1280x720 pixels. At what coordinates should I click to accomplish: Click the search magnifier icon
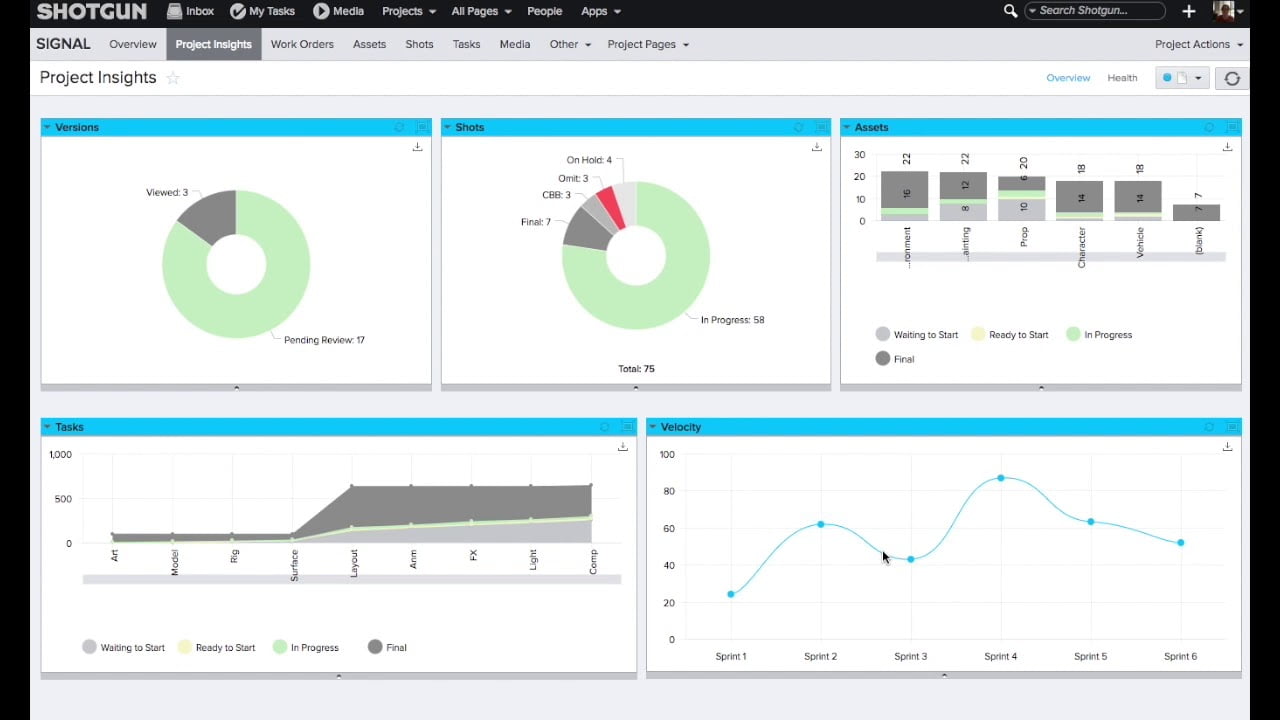click(x=1010, y=11)
